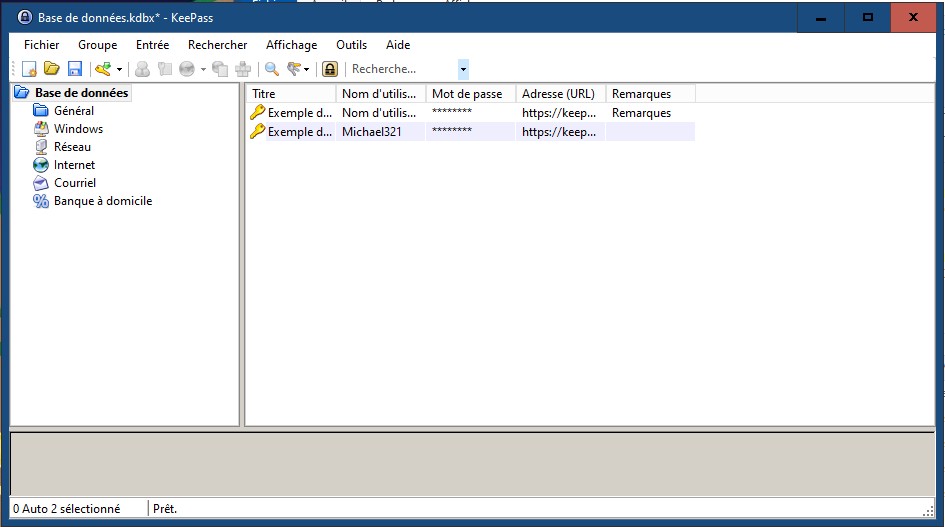The width and height of the screenshot is (945, 527).
Task: Click the Base de données open folder icon
Action: (22, 92)
